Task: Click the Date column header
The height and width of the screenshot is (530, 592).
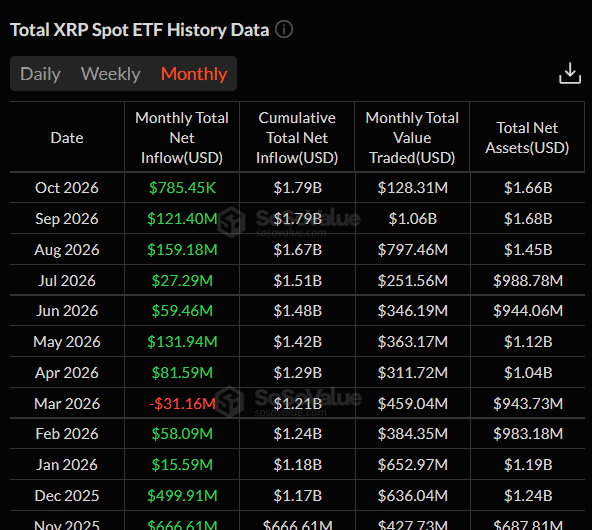Action: [67, 138]
